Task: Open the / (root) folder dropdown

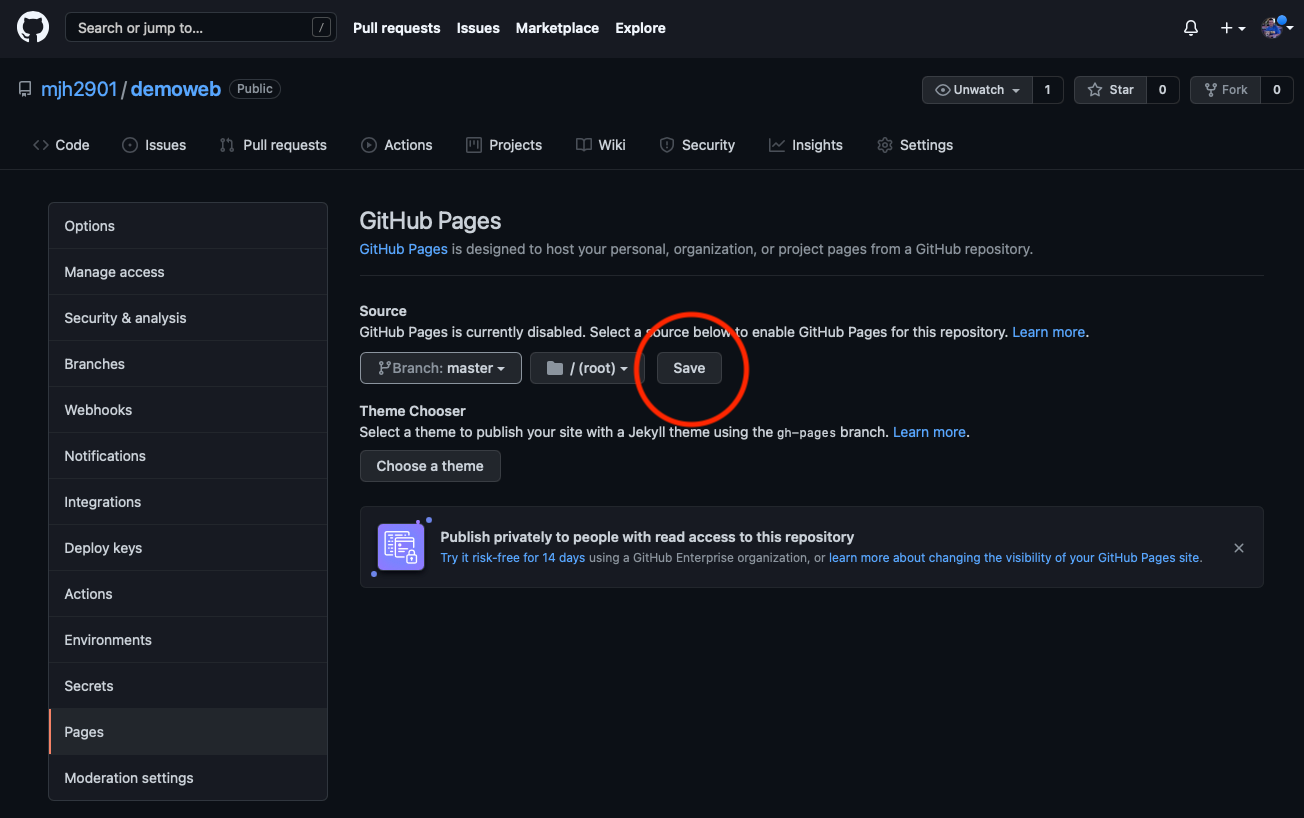Action: coord(587,368)
